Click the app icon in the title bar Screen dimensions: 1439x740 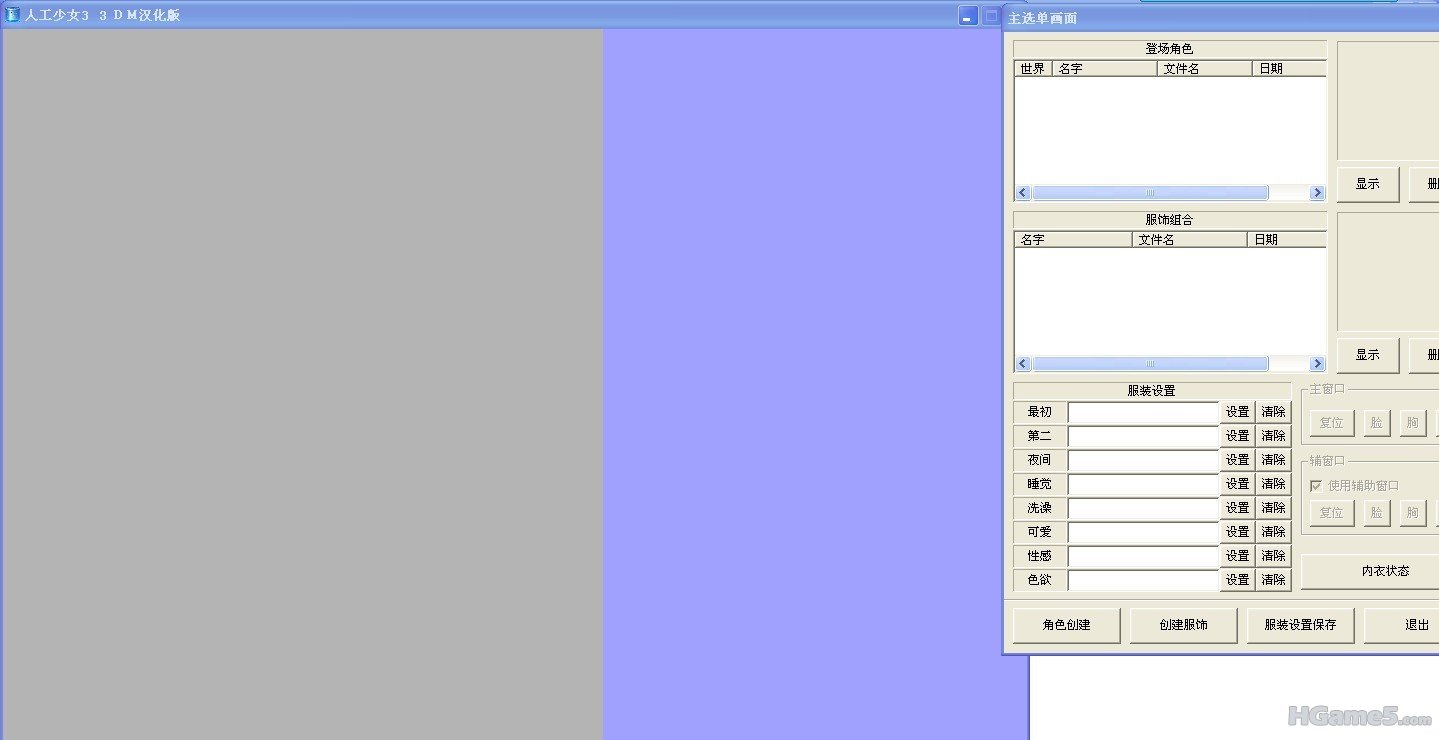tap(13, 15)
